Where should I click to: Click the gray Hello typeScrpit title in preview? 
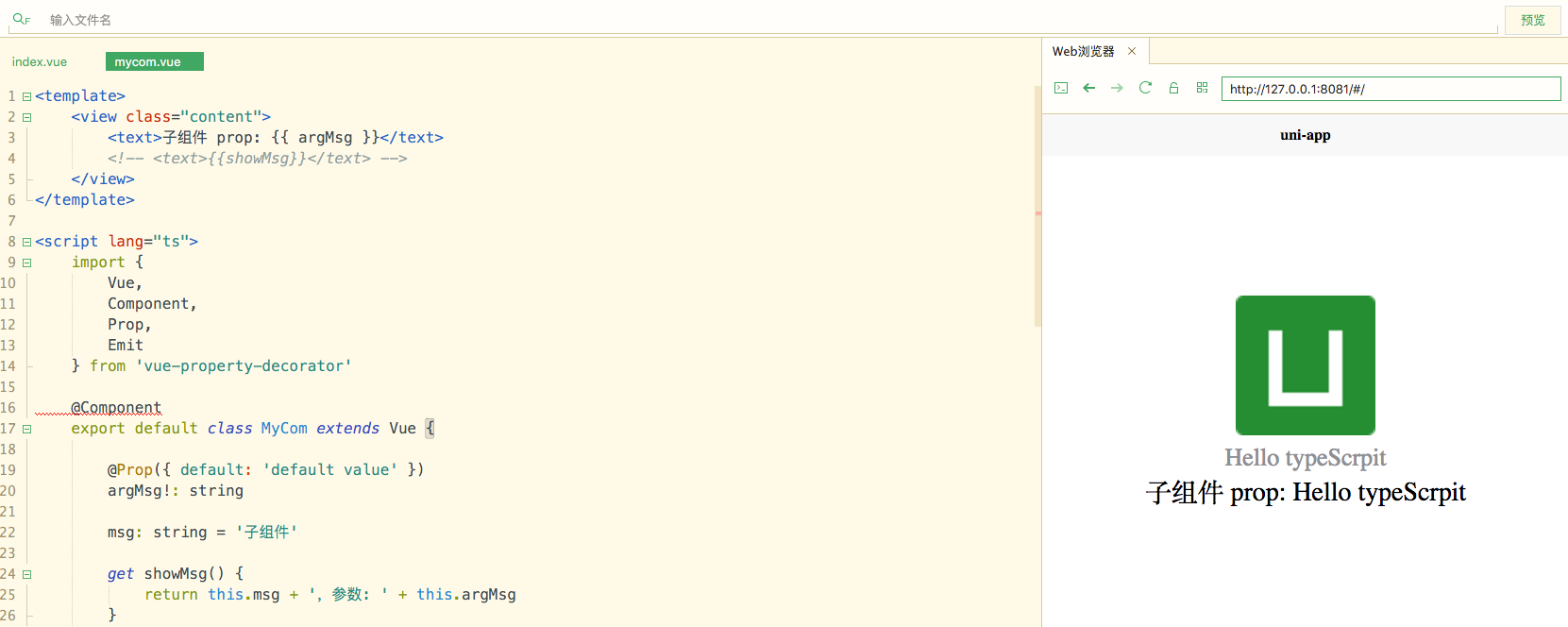(x=1306, y=458)
